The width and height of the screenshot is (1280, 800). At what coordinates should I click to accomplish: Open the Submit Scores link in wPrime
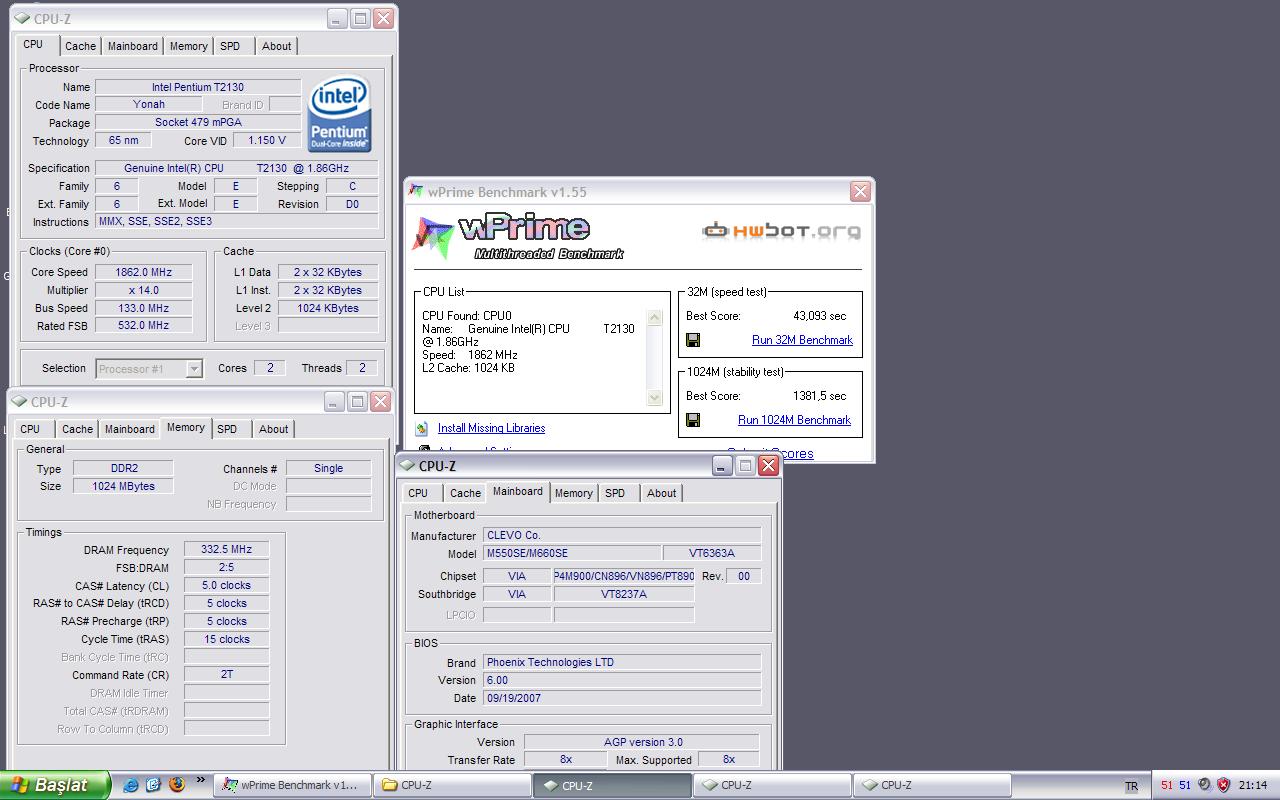tap(769, 454)
